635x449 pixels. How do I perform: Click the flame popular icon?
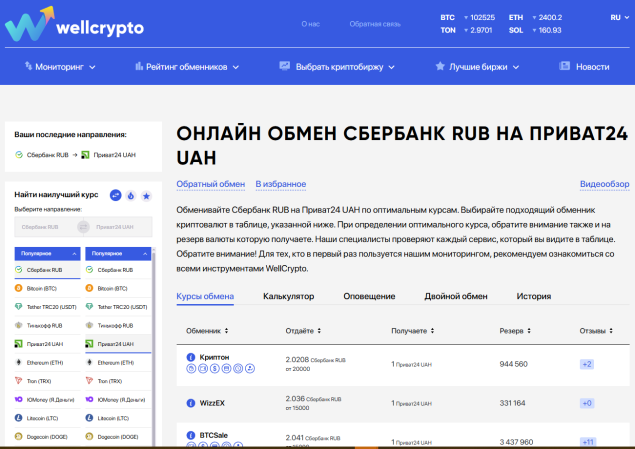[x=131, y=196]
